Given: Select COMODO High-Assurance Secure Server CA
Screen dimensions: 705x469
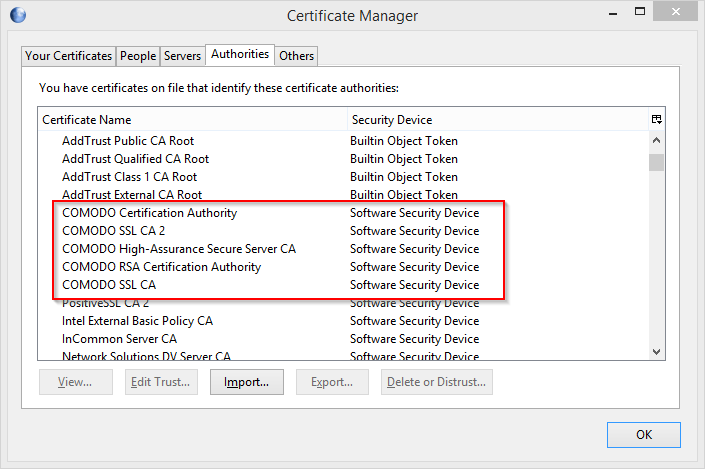Looking at the screenshot, I should pyautogui.click(x=344, y=249).
